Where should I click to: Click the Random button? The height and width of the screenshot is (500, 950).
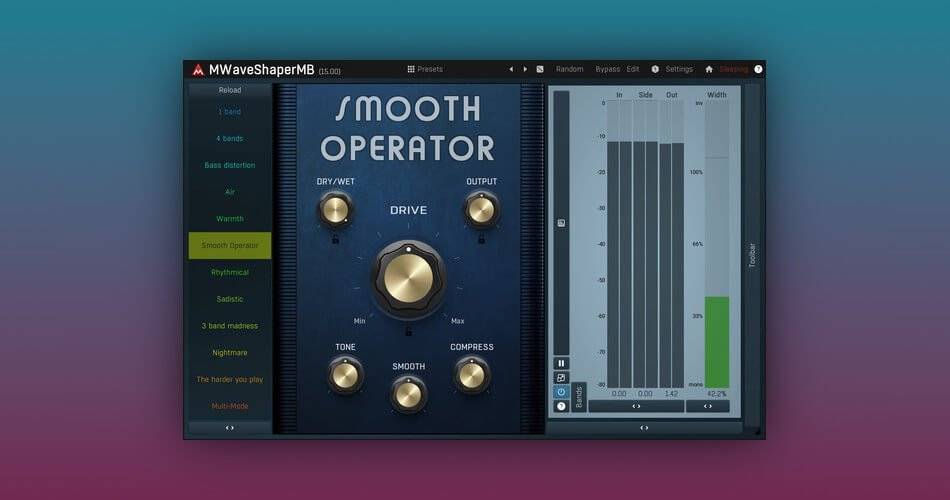click(570, 69)
